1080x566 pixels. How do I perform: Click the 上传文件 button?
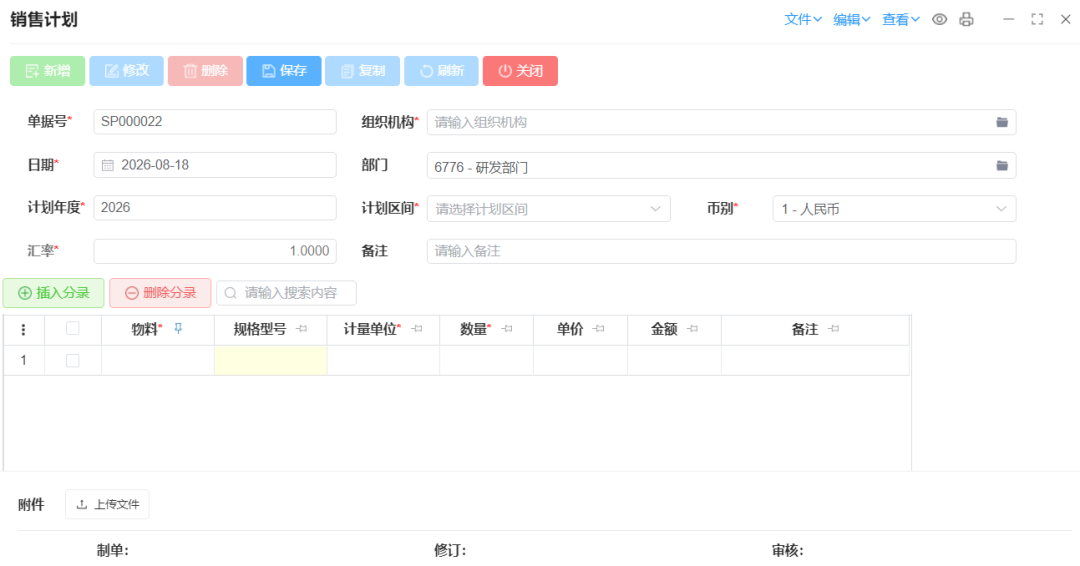point(107,504)
